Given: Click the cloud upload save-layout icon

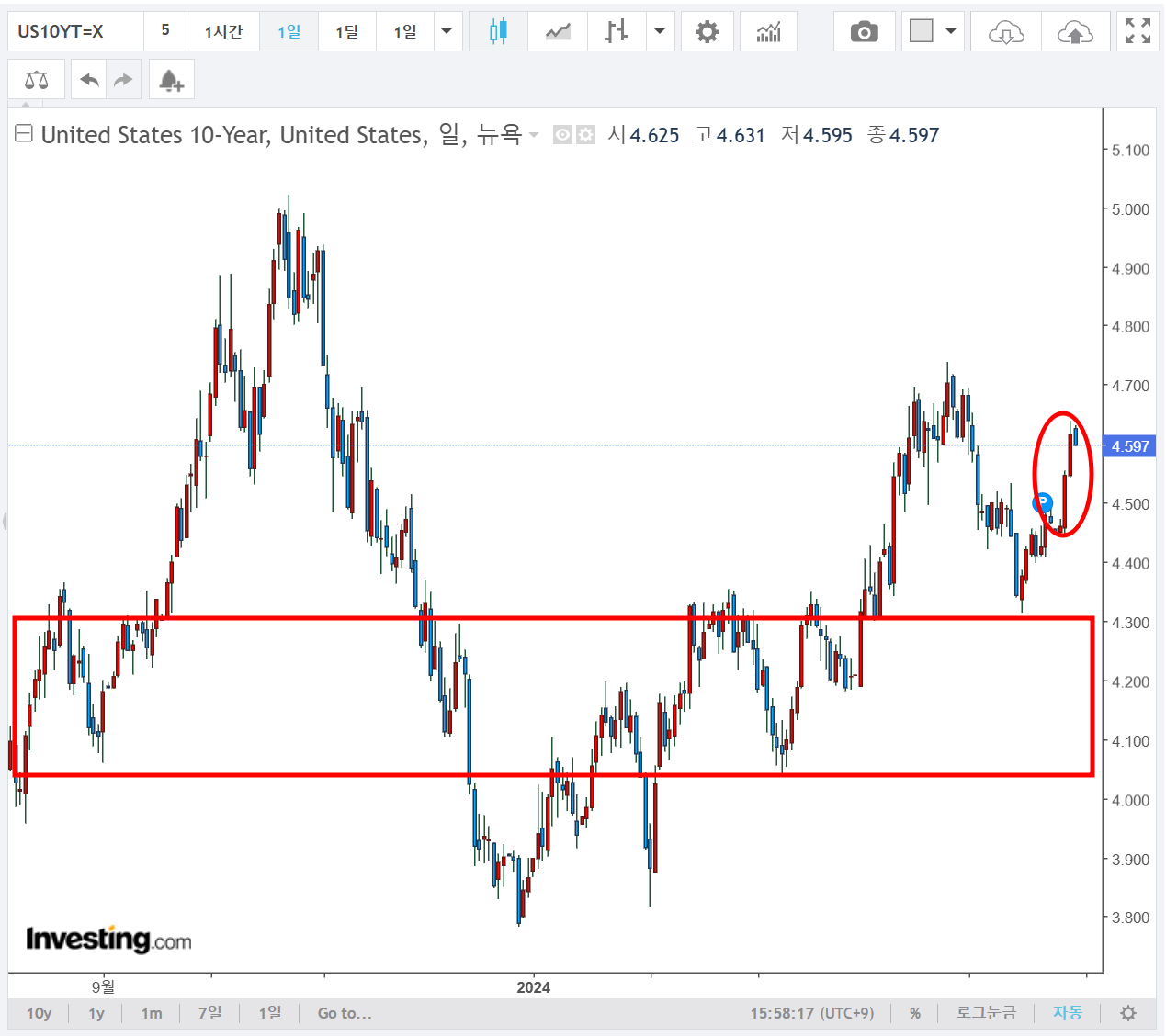Looking at the screenshot, I should click(x=1075, y=32).
